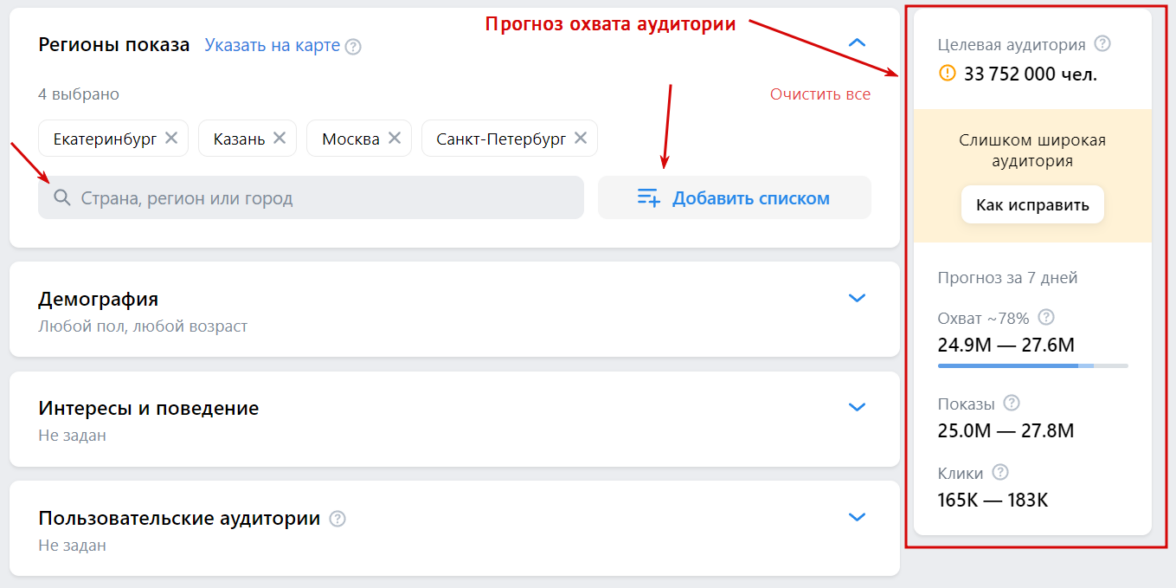Screen dimensions: 1176x588
Task: Remove Екатеринбург region chip
Action: tap(171, 138)
